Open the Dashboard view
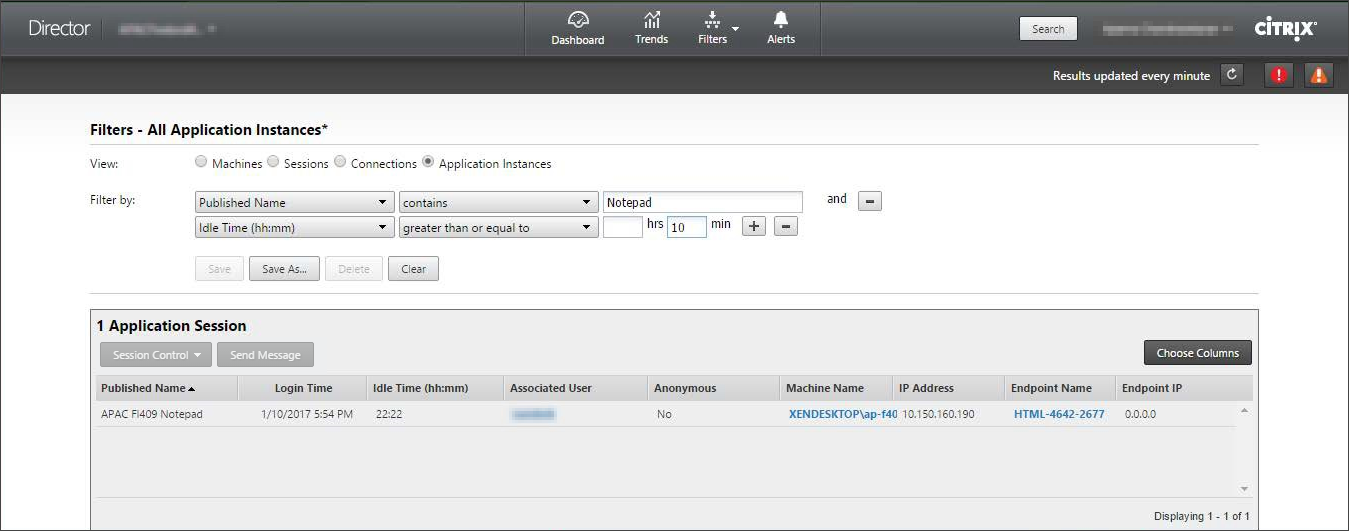The width and height of the screenshot is (1349, 531). pyautogui.click(x=577, y=27)
